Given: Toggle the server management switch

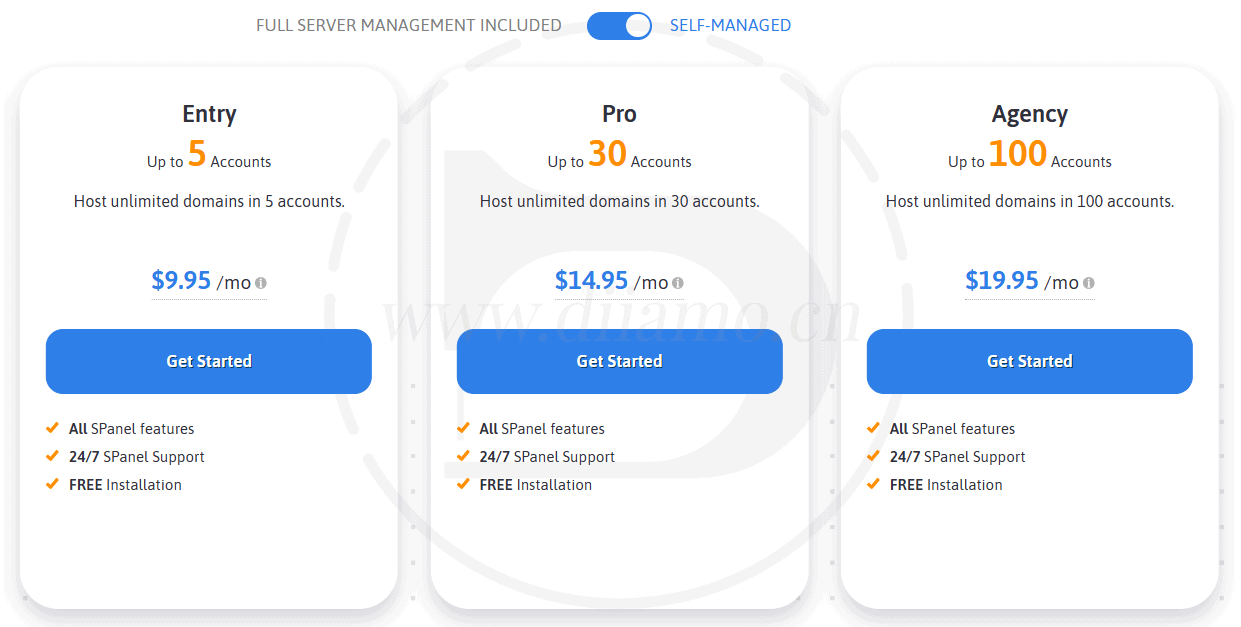Looking at the screenshot, I should tap(619, 26).
